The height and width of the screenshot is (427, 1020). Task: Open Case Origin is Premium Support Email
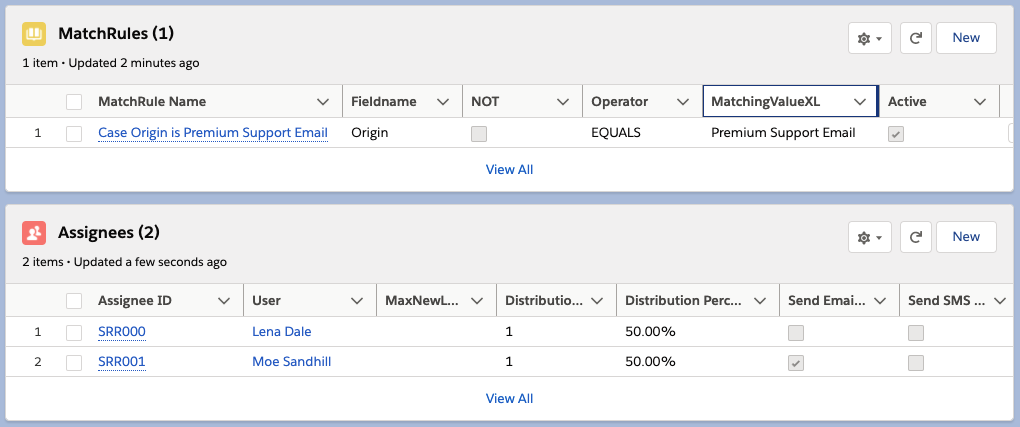click(213, 133)
